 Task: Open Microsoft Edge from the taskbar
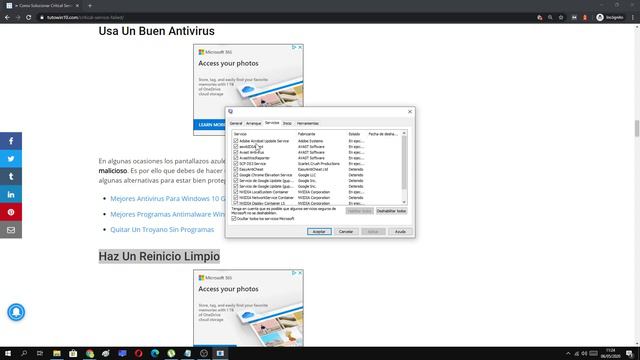(x=155, y=353)
